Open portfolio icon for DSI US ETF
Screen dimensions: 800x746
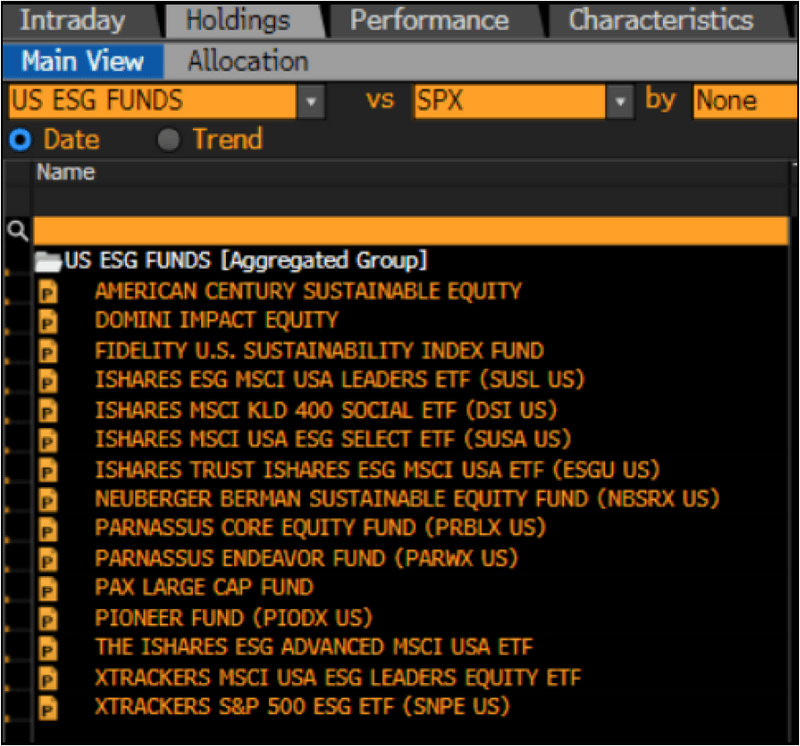pyautogui.click(x=47, y=411)
